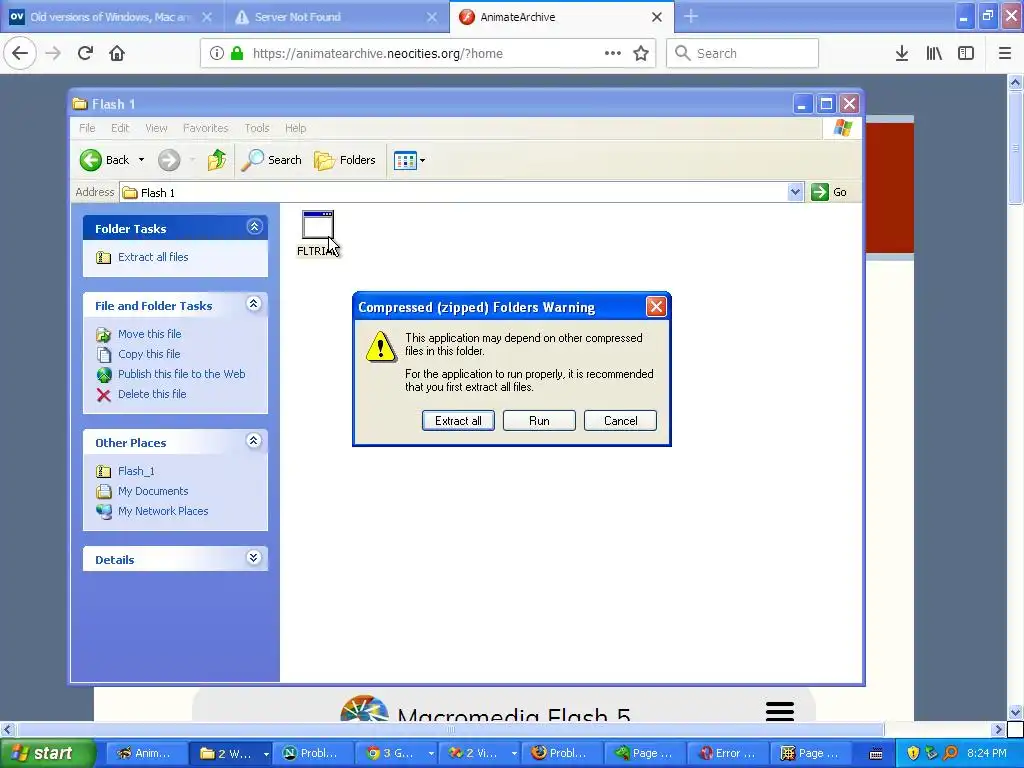
Task: Click the browser vertical scrollbar down arrow
Action: pyautogui.click(x=1015, y=712)
